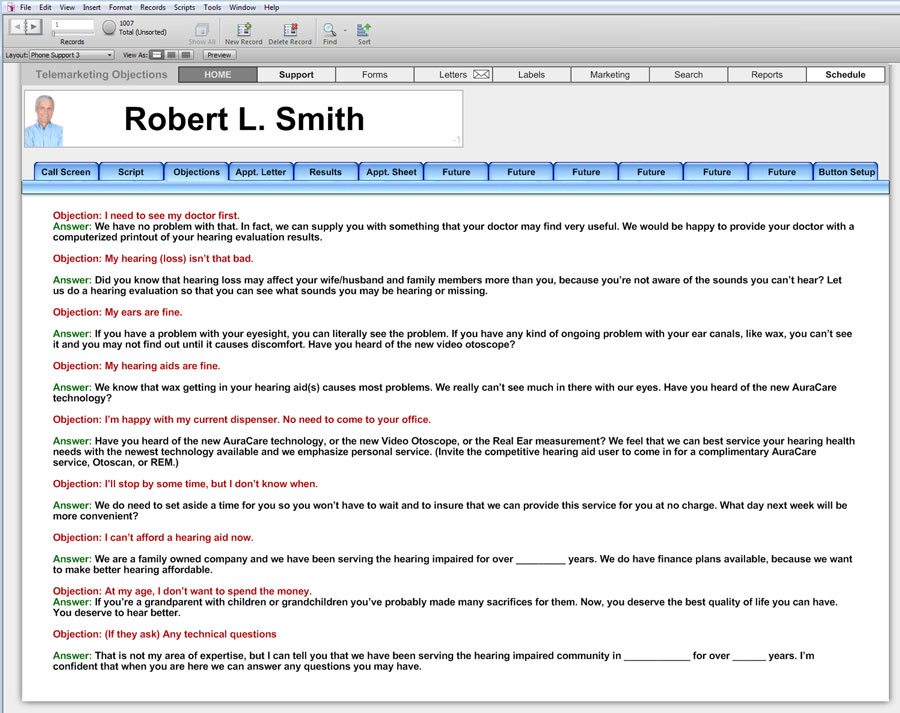Click "Objection: I can't afford a hearing aid now."
The width and height of the screenshot is (900, 713).
[153, 537]
